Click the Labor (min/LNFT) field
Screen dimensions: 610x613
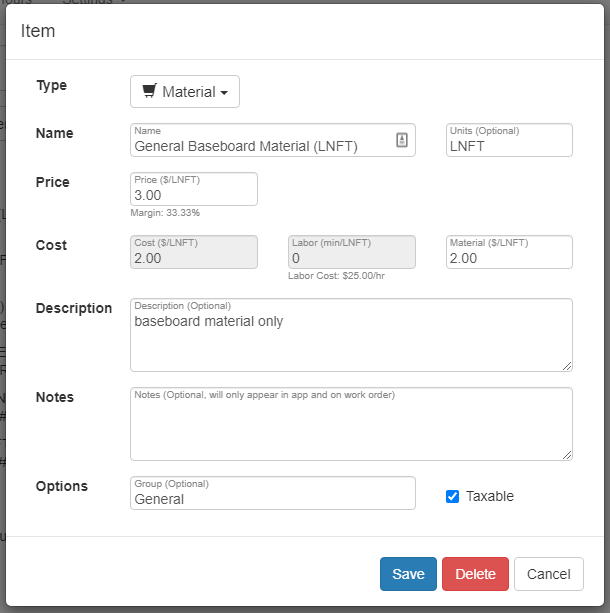tap(352, 252)
